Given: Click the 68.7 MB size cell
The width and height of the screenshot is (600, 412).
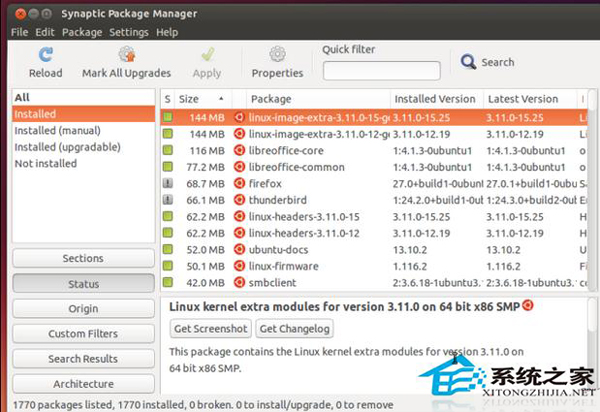Looking at the screenshot, I should click(x=205, y=184).
